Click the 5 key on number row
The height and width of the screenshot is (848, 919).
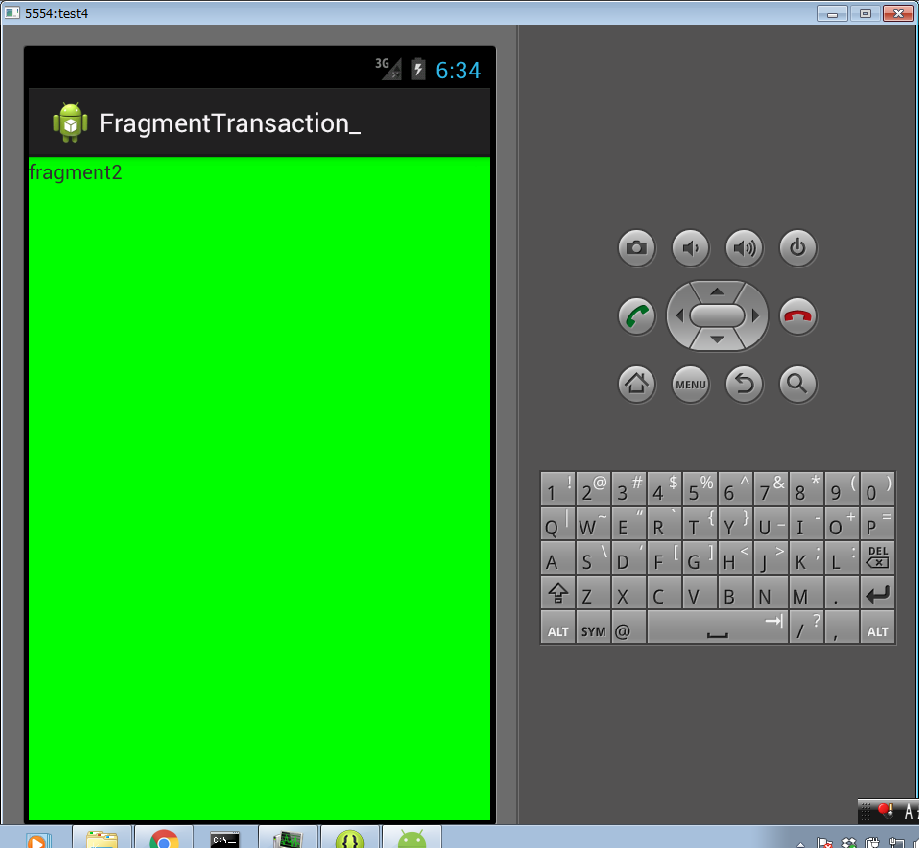(700, 488)
